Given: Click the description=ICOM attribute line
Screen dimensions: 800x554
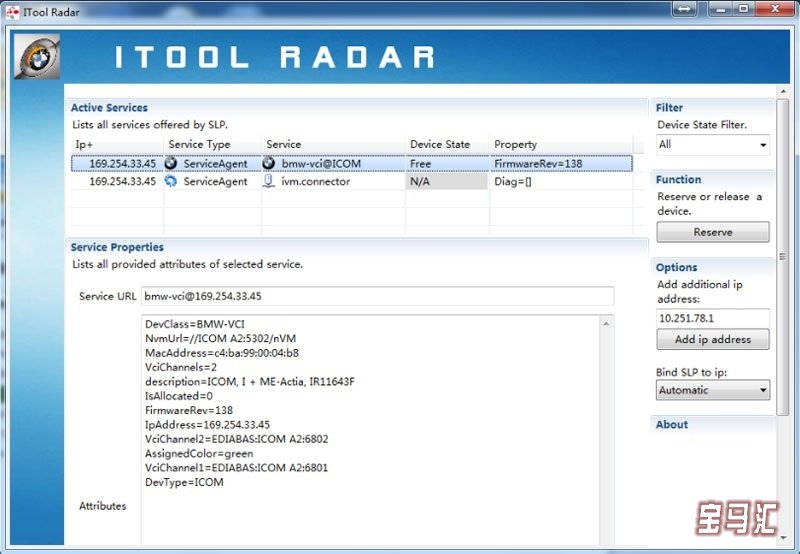Looking at the screenshot, I should coord(249,381).
